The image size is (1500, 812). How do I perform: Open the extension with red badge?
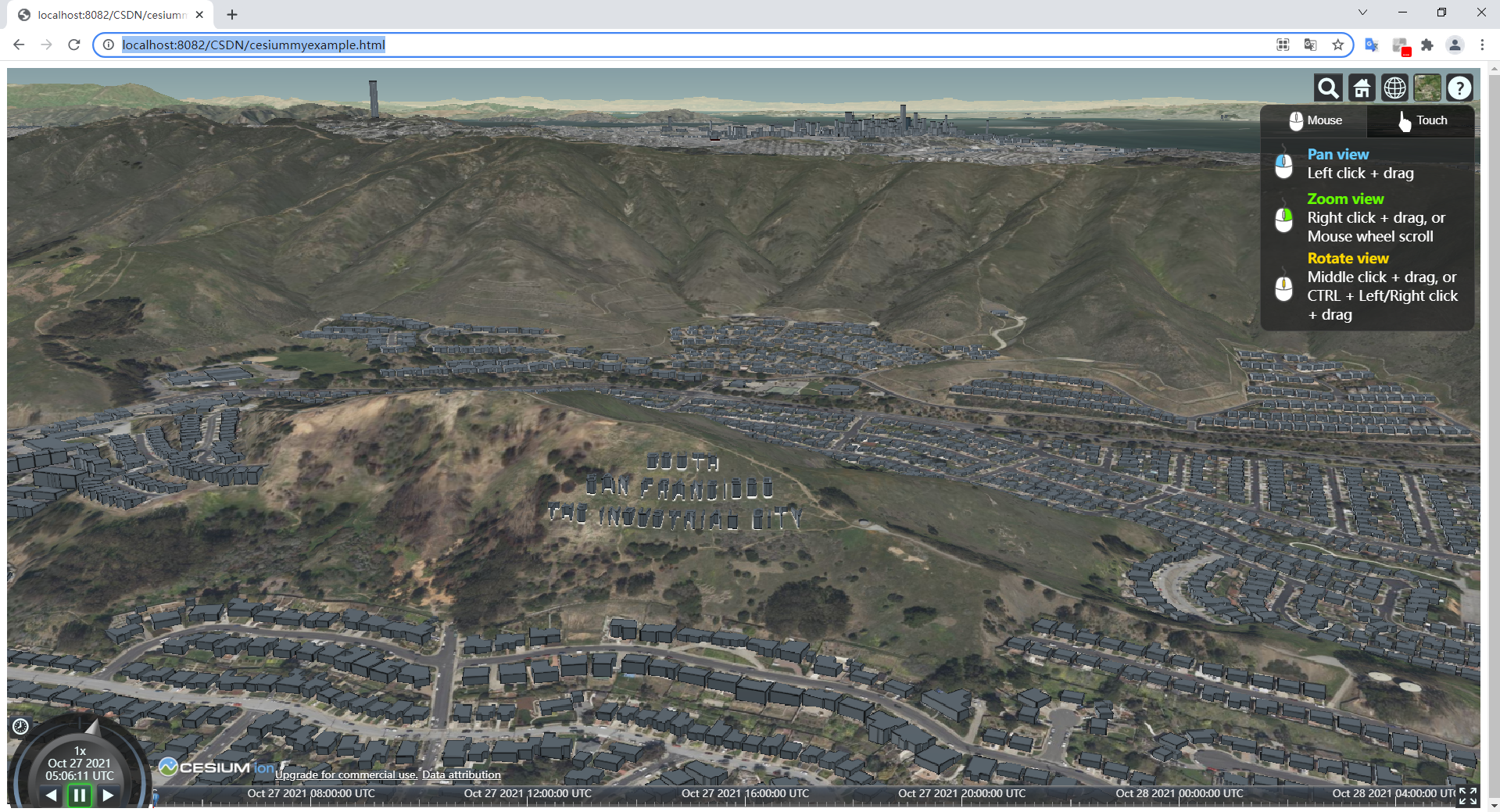point(1400,46)
